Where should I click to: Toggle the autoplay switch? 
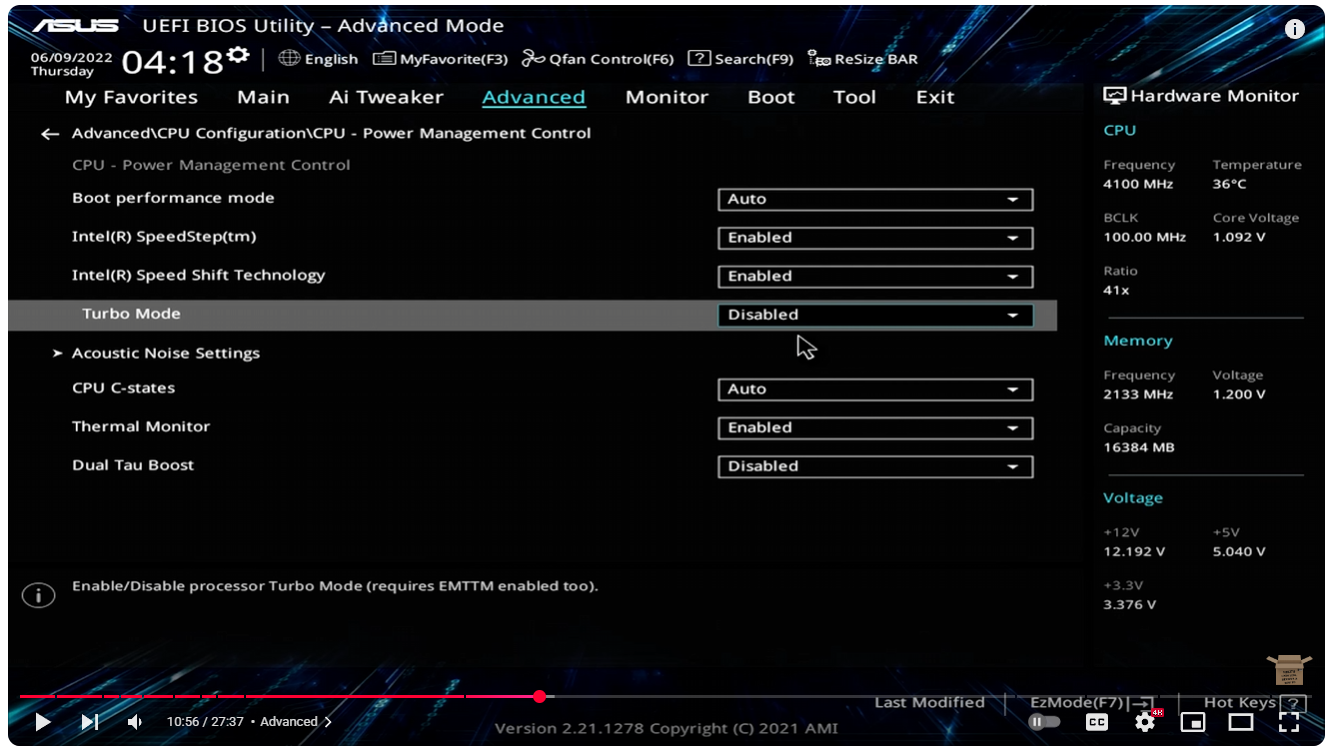(1044, 721)
